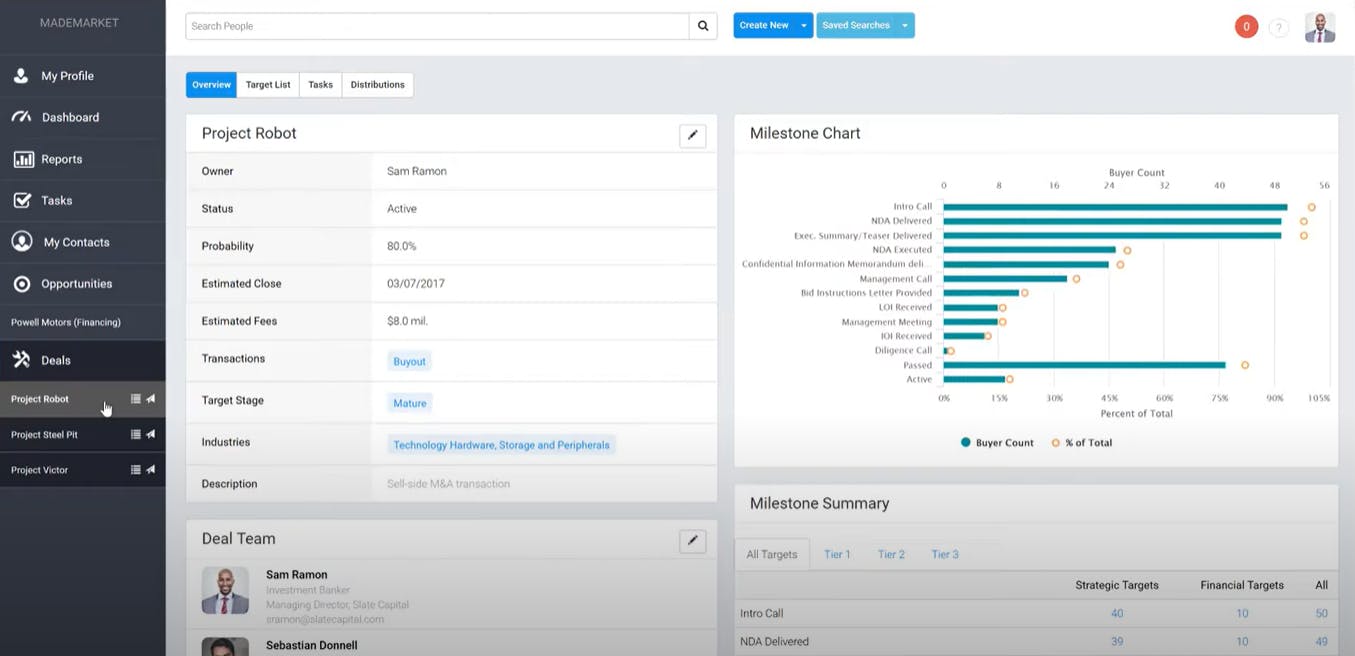Image resolution: width=1355 pixels, height=656 pixels.
Task: Select Project Robot in sidebar
Action: click(40, 399)
